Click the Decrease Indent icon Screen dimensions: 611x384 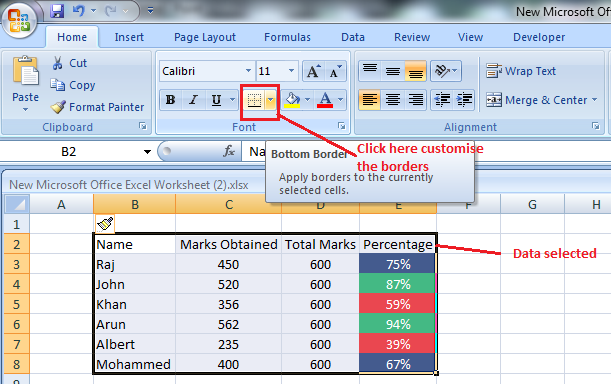pos(442,100)
